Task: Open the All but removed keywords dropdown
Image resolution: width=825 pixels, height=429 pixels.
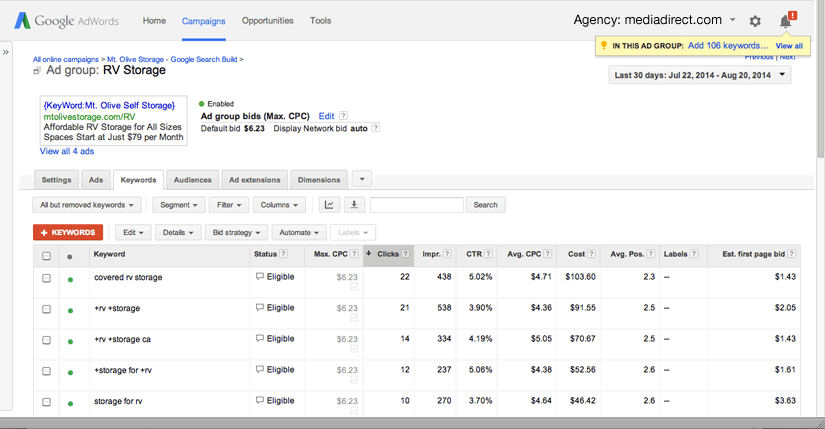Action: (x=87, y=205)
